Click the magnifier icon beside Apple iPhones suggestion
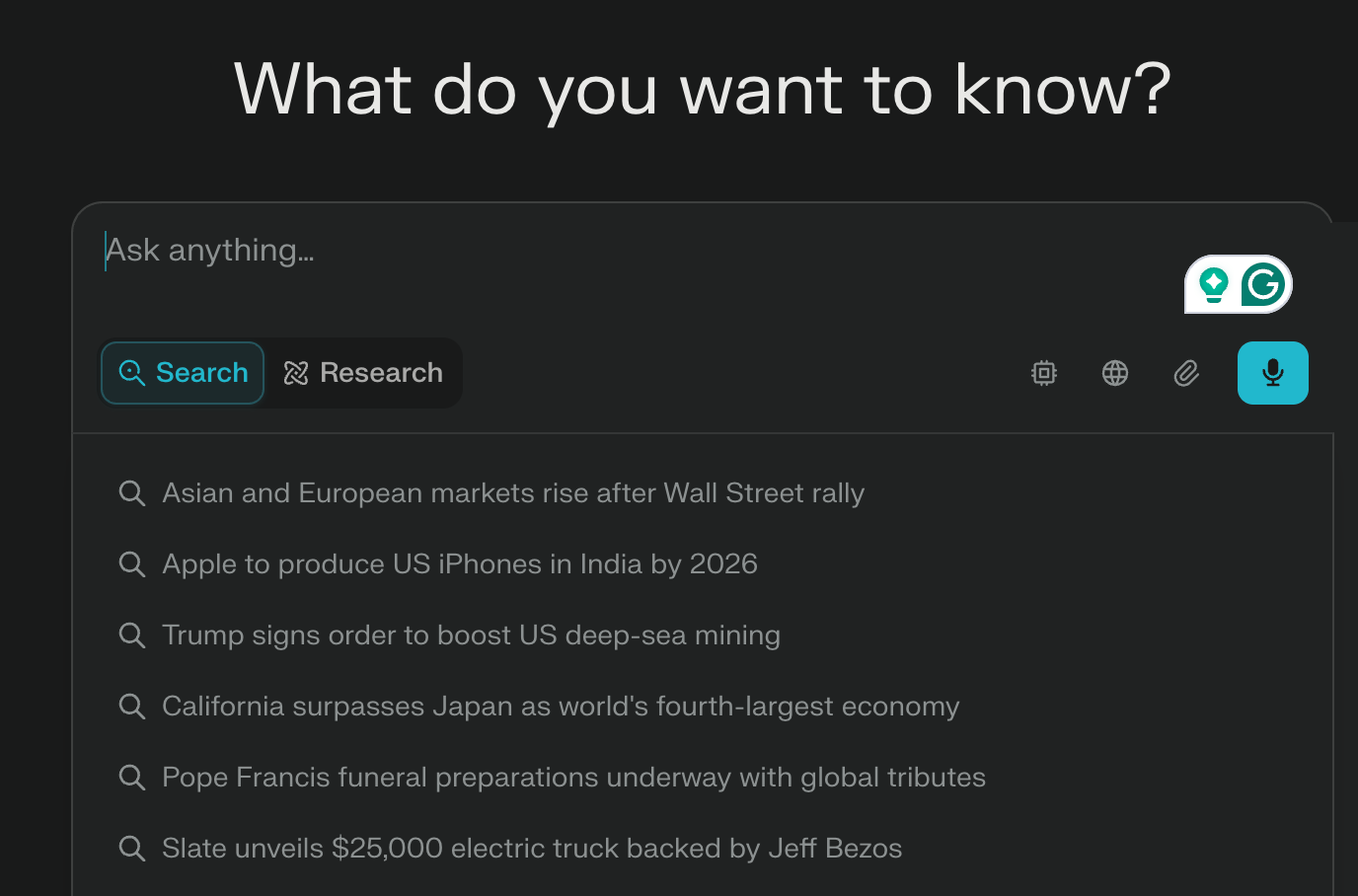The height and width of the screenshot is (896, 1358). tap(132, 563)
